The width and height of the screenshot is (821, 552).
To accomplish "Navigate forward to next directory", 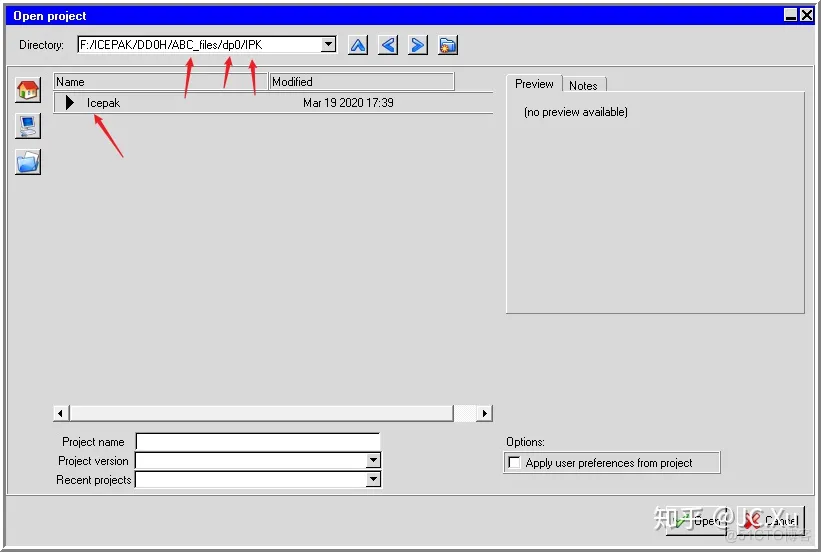I will 418,45.
